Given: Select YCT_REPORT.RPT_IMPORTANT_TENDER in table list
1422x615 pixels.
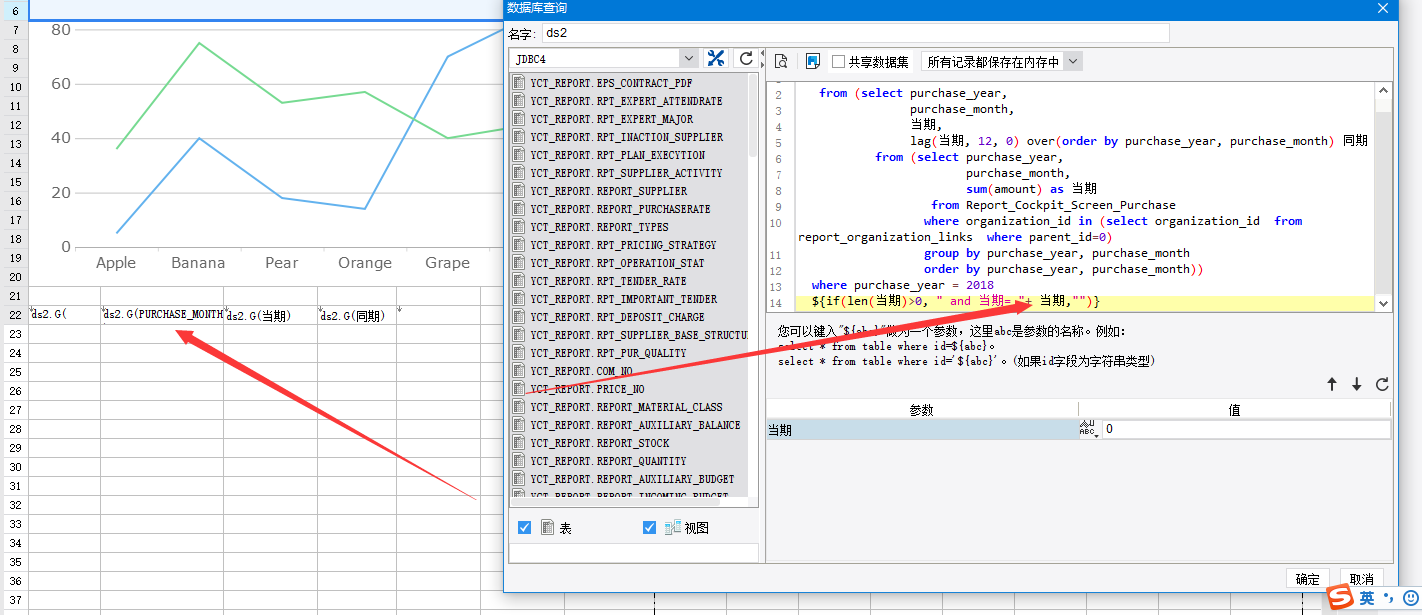Looking at the screenshot, I should (624, 299).
